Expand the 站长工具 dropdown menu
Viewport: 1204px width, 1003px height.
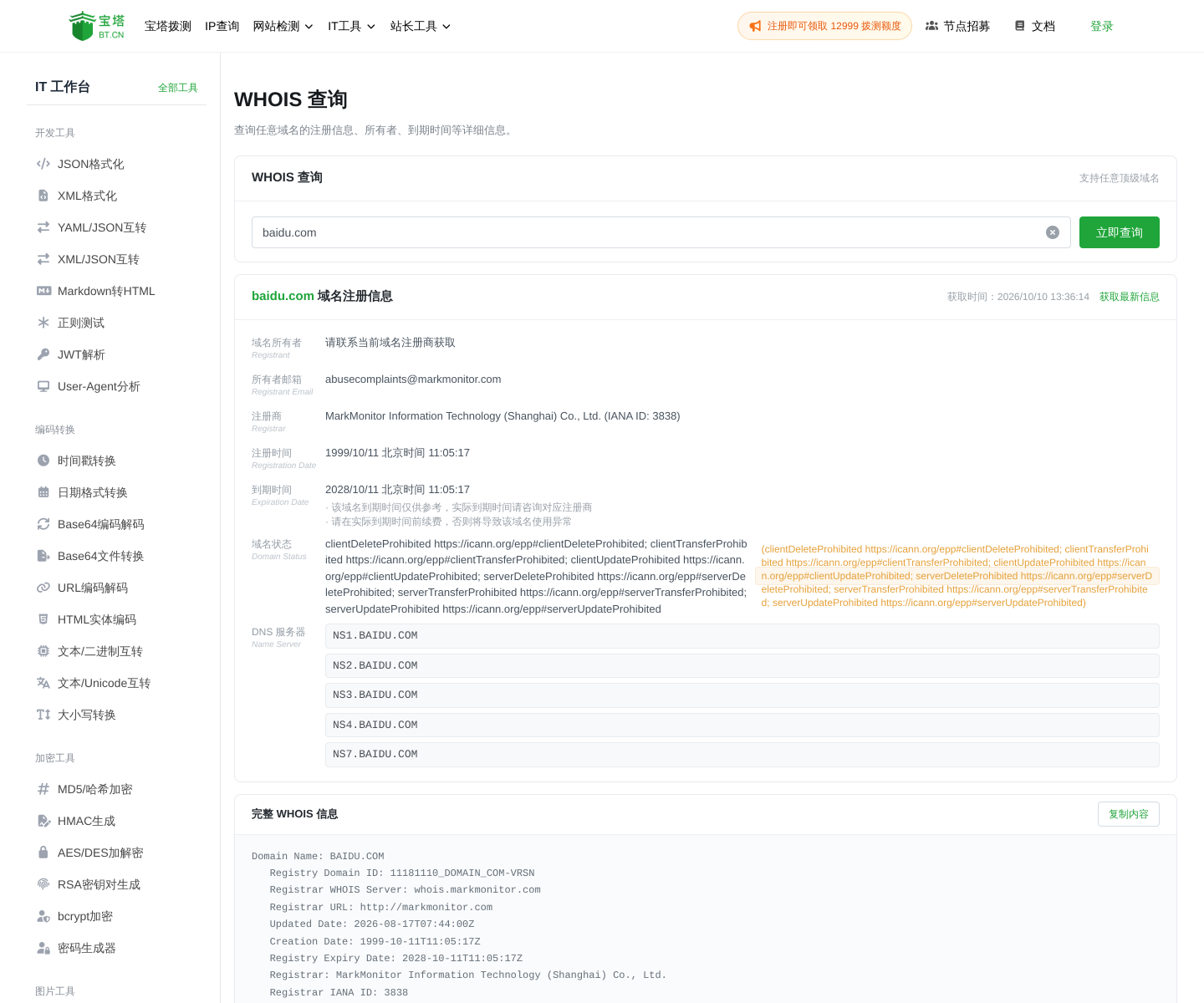(x=421, y=26)
